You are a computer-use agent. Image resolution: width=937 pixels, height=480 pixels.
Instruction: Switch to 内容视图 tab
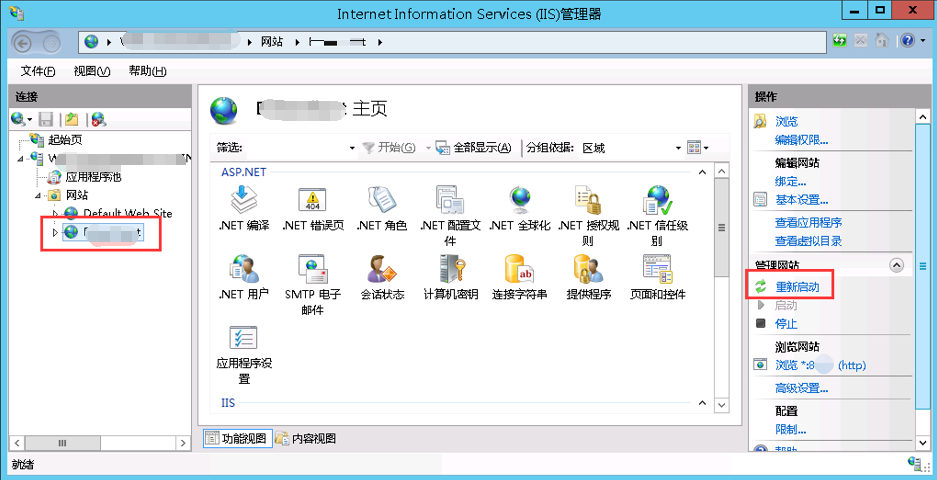click(306, 439)
